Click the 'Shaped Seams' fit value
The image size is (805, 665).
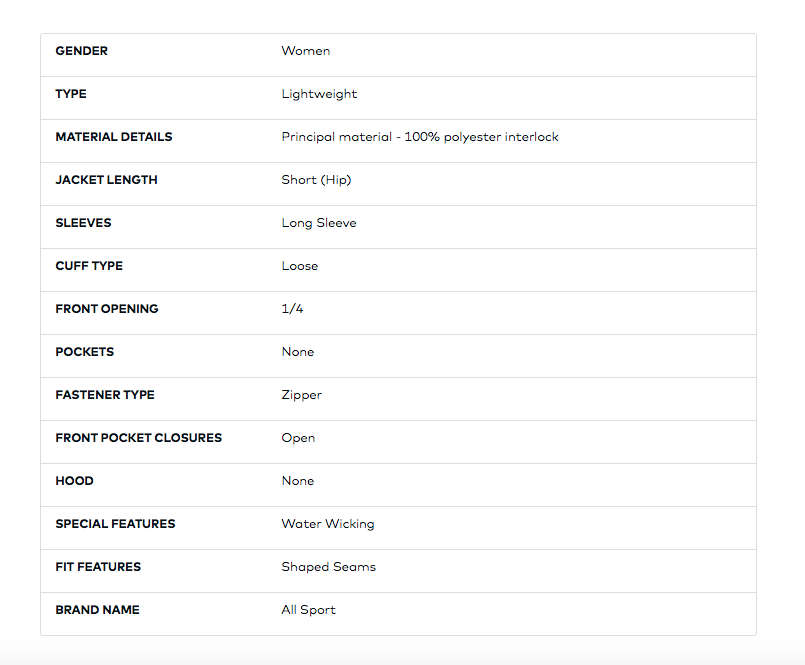click(x=328, y=567)
